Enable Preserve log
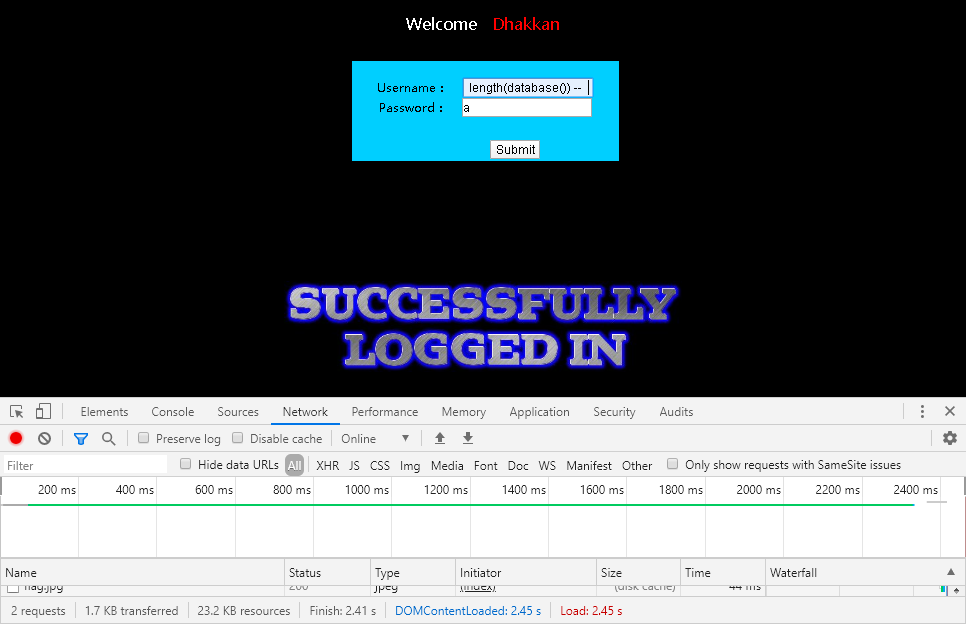 coord(144,438)
